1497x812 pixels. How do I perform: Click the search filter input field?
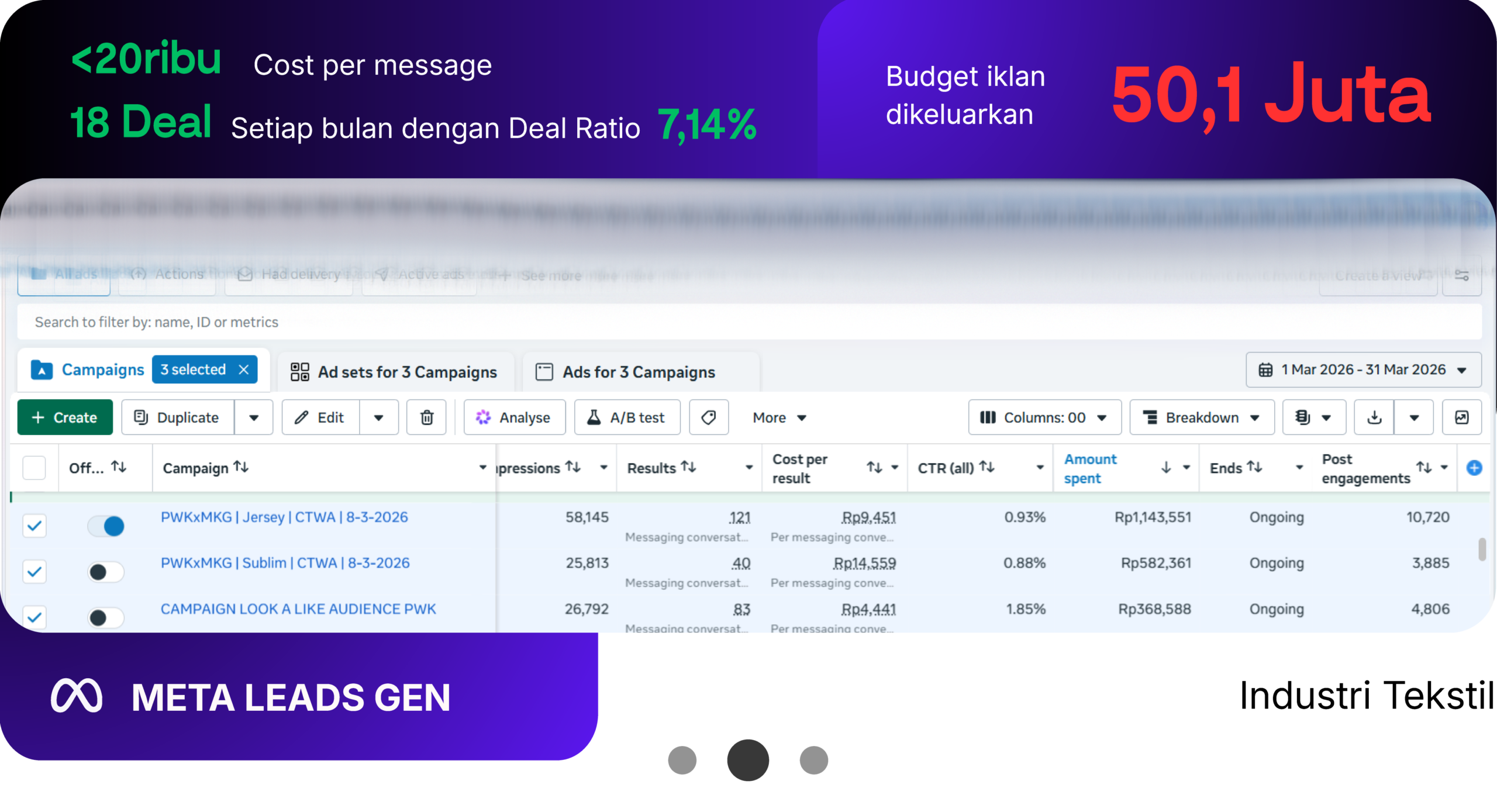tap(749, 322)
